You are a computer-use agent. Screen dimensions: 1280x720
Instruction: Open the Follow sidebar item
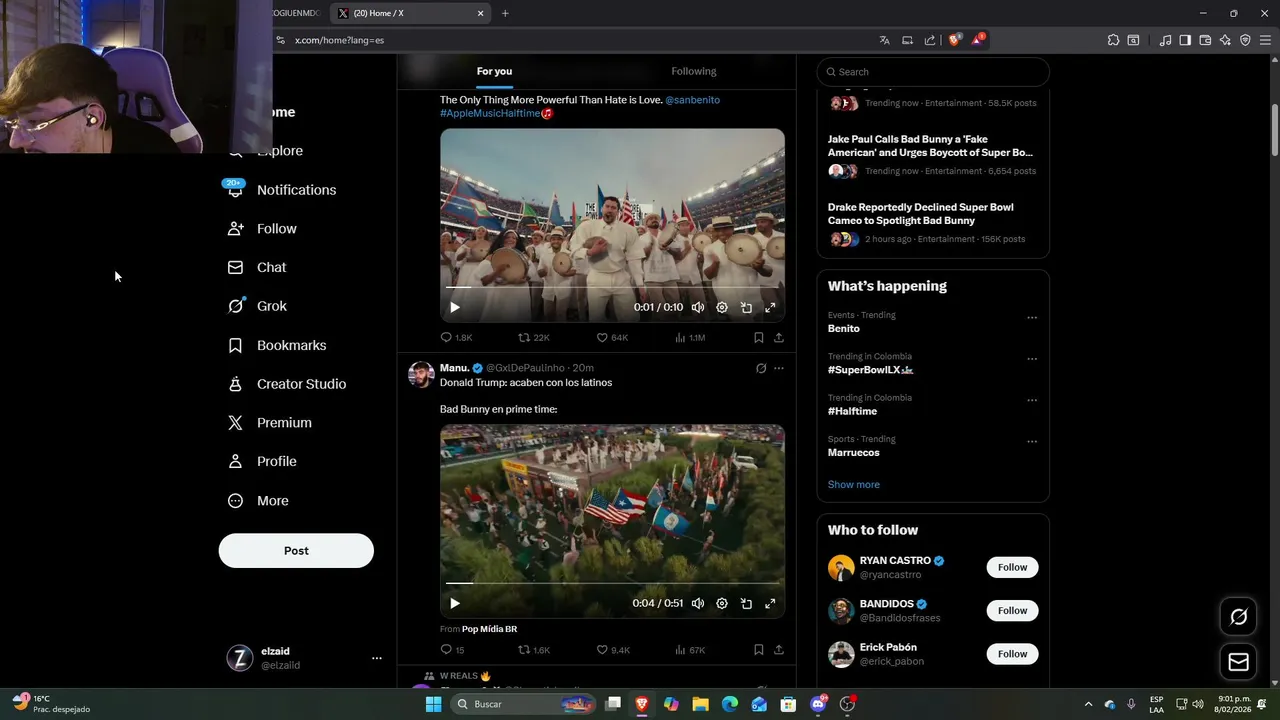click(x=262, y=229)
